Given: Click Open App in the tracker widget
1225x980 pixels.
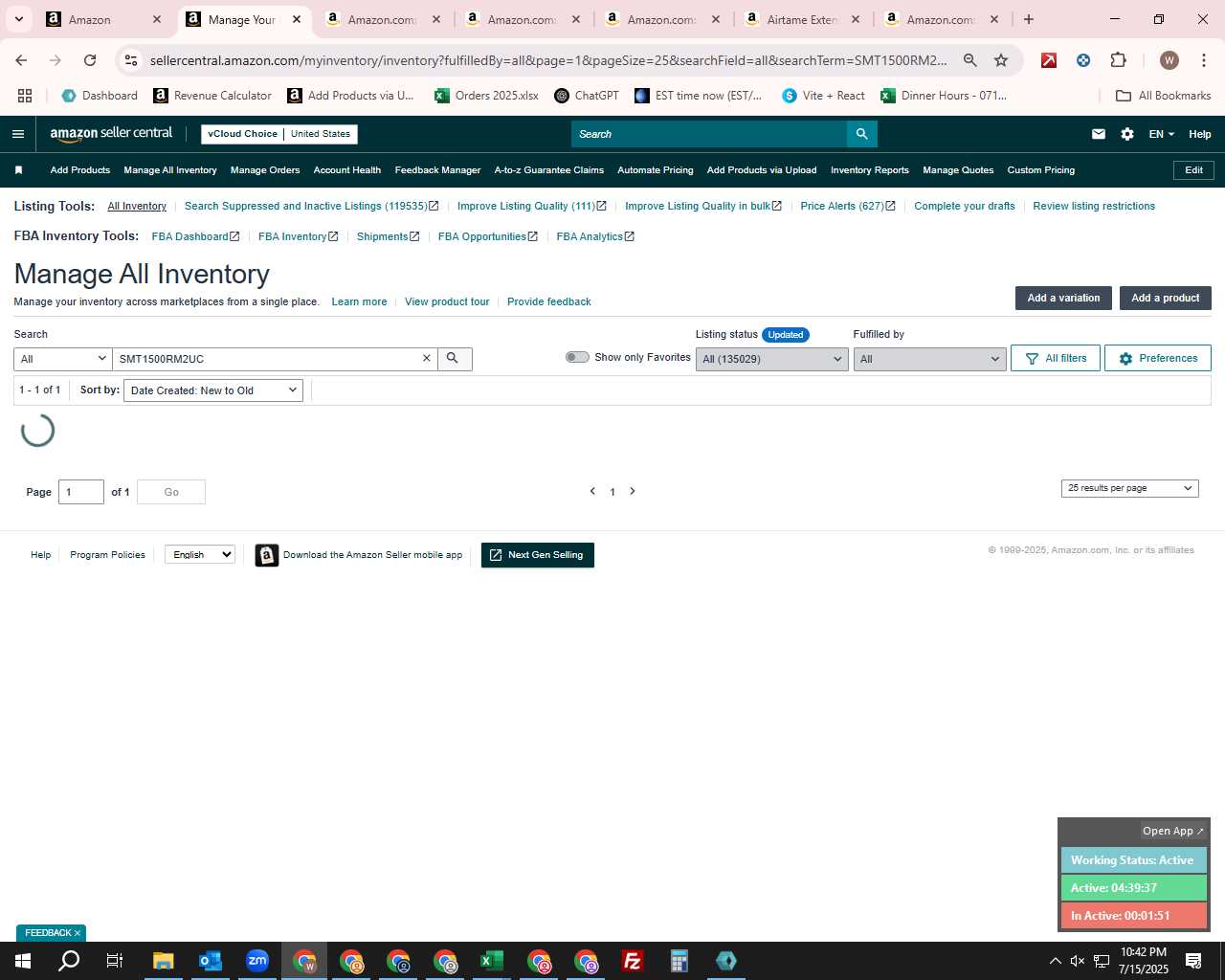Looking at the screenshot, I should coord(1173,831).
